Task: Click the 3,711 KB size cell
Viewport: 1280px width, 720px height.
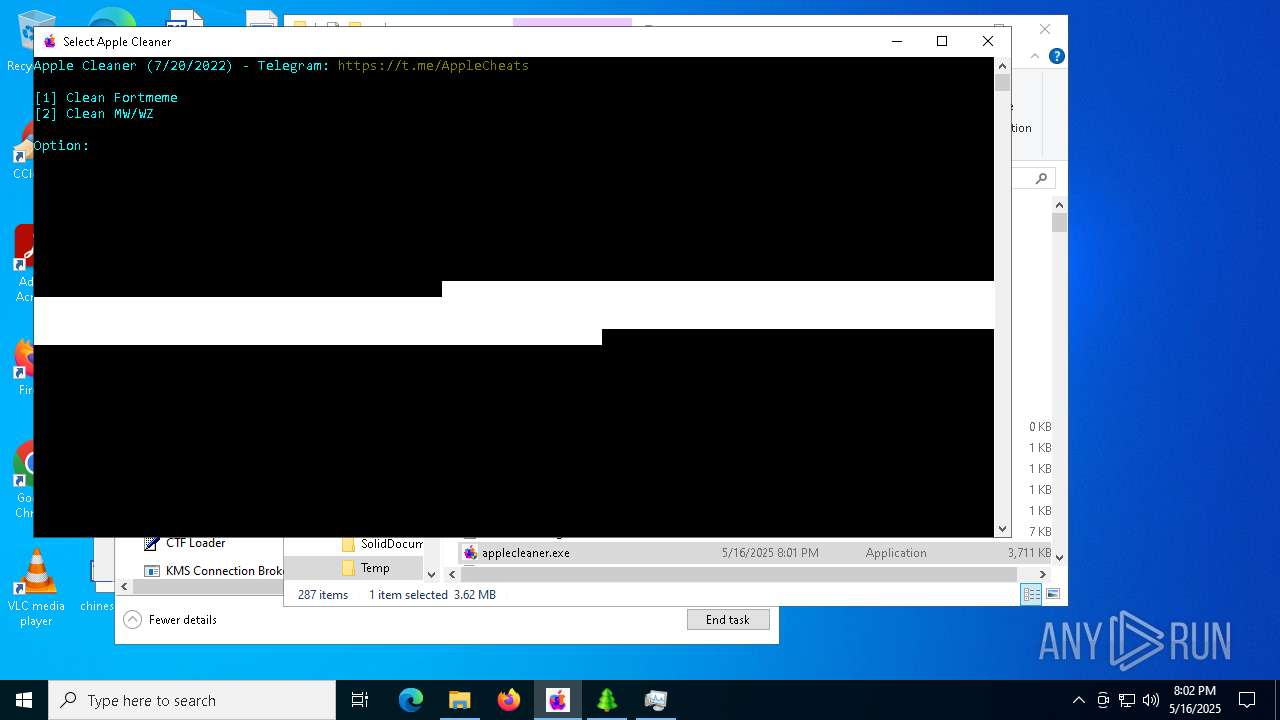Action: [1029, 553]
